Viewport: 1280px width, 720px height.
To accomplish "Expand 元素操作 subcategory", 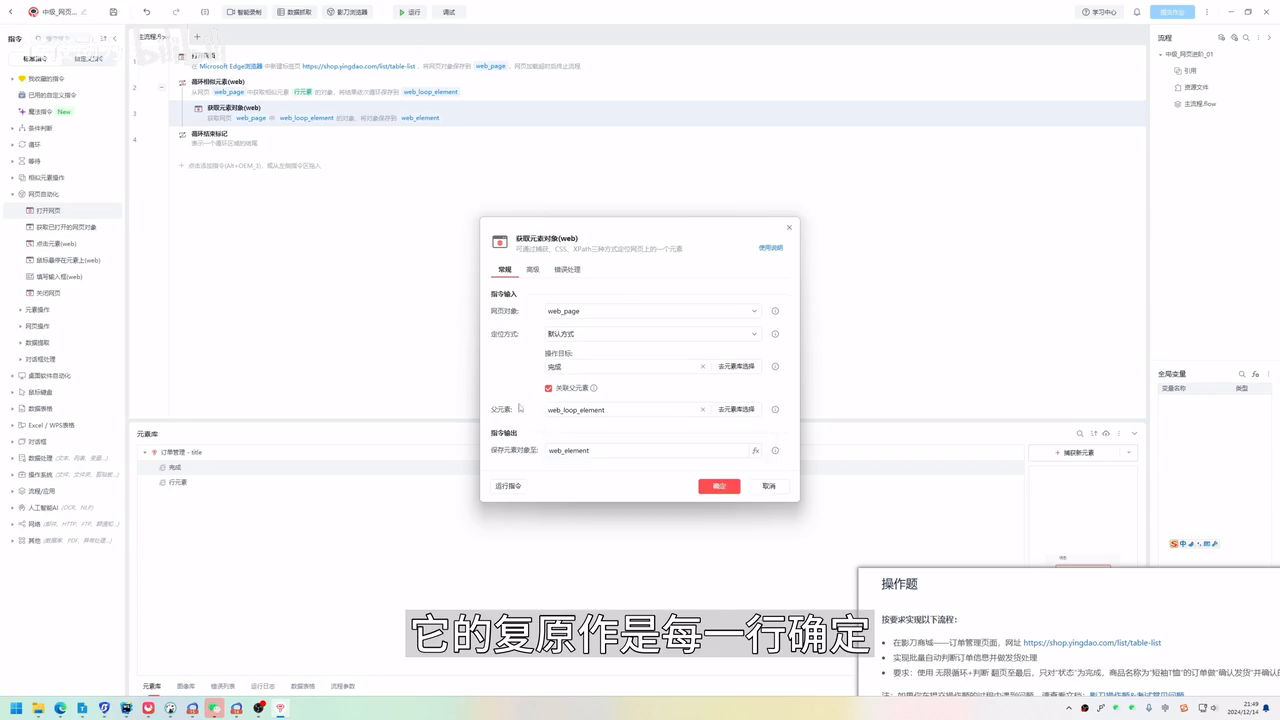I will click(20, 310).
